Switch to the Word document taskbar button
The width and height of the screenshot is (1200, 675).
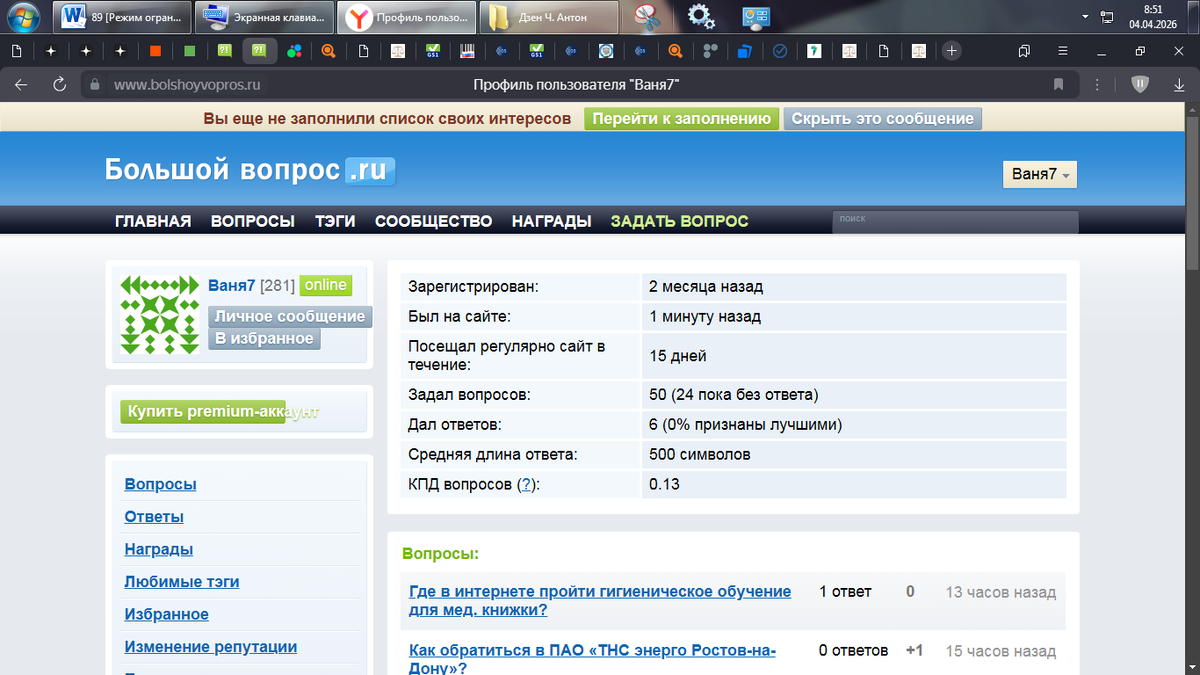coord(124,17)
